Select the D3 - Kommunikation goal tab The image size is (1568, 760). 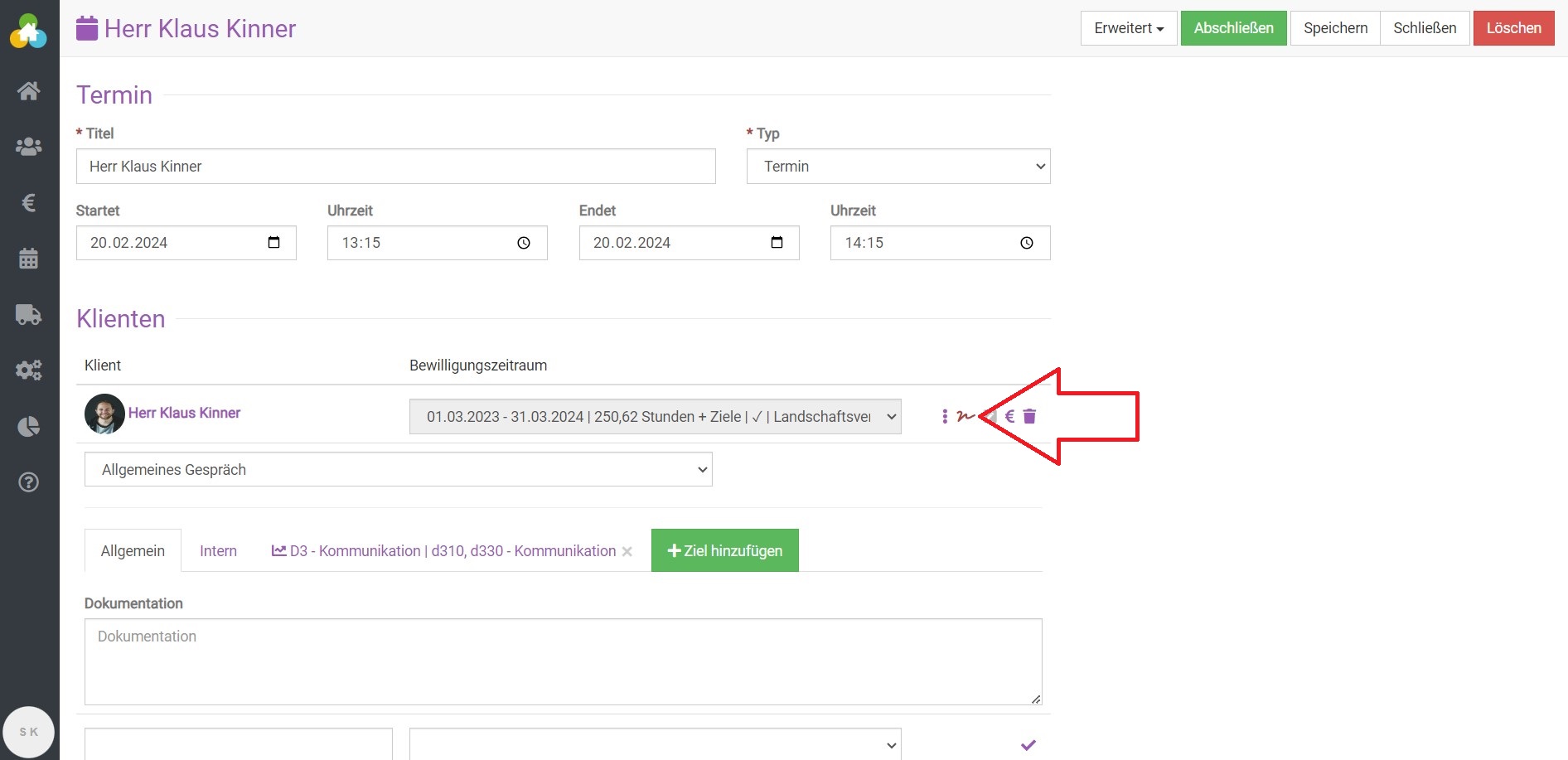pos(446,551)
